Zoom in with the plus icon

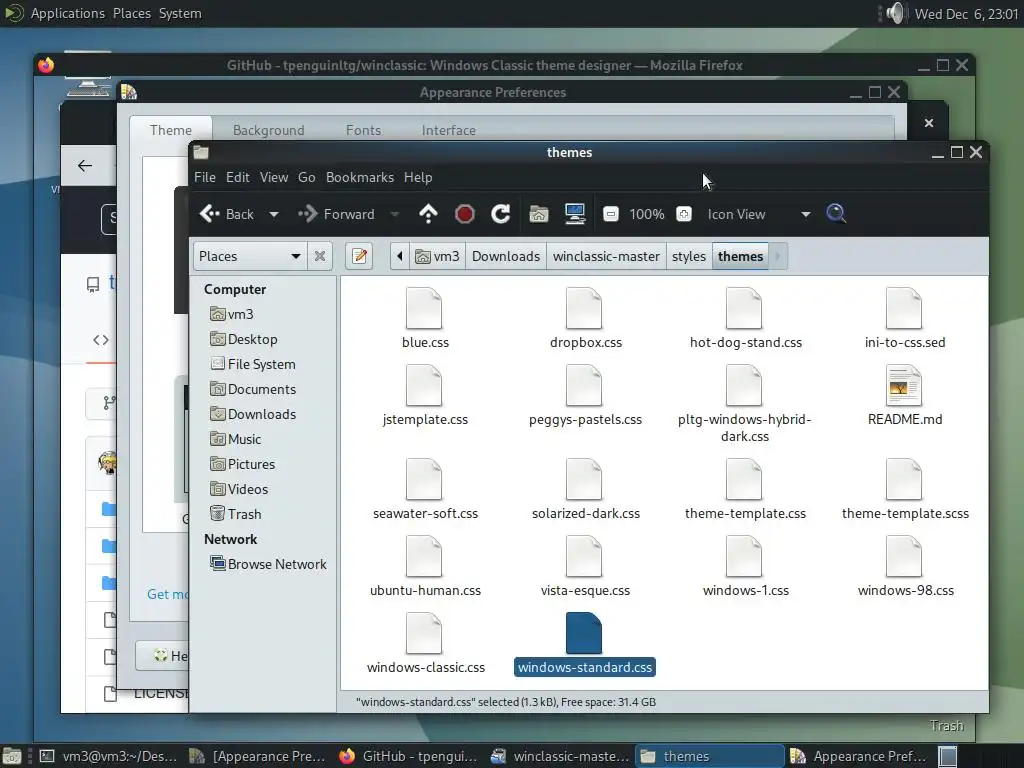tap(683, 214)
